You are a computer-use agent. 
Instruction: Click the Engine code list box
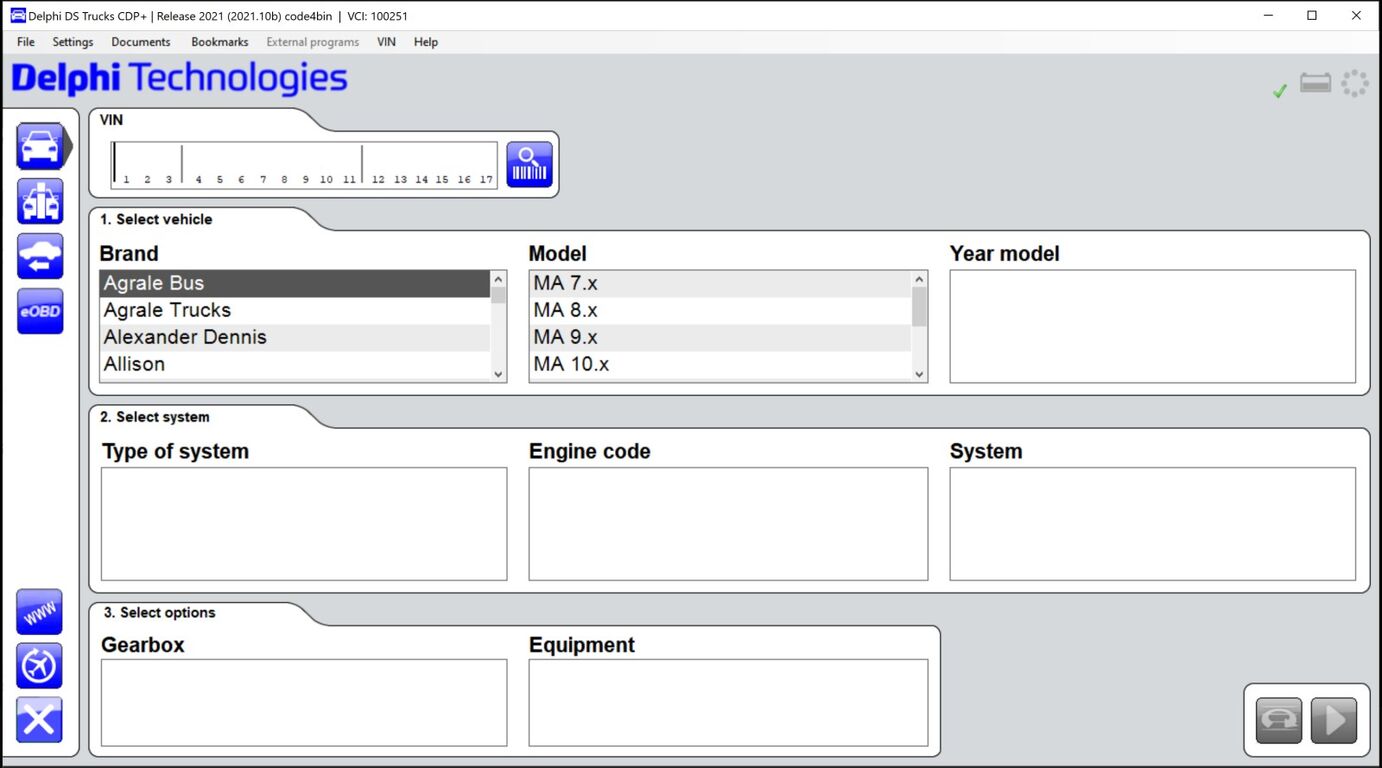coord(728,524)
